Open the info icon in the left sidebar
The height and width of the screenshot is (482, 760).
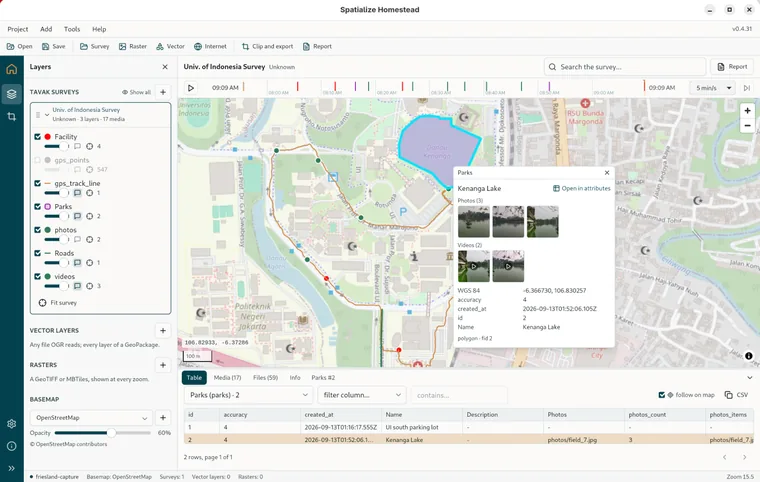point(12,446)
